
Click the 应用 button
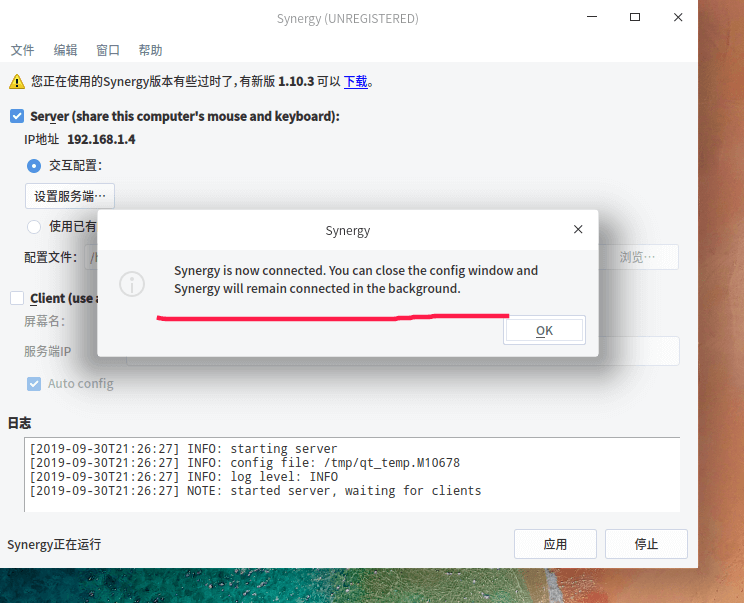[555, 544]
